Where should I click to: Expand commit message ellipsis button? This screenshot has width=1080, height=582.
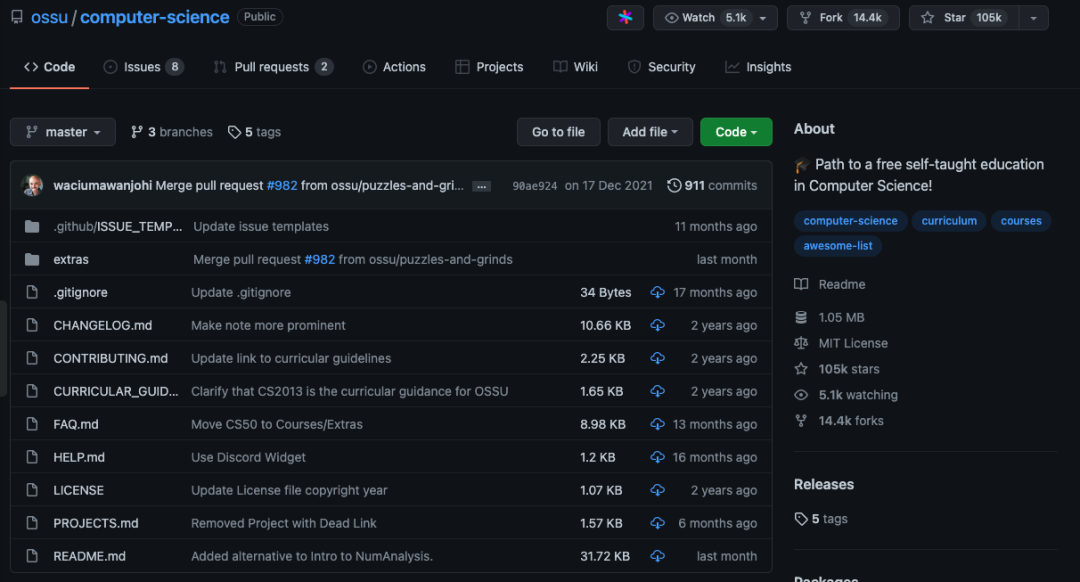click(x=481, y=186)
